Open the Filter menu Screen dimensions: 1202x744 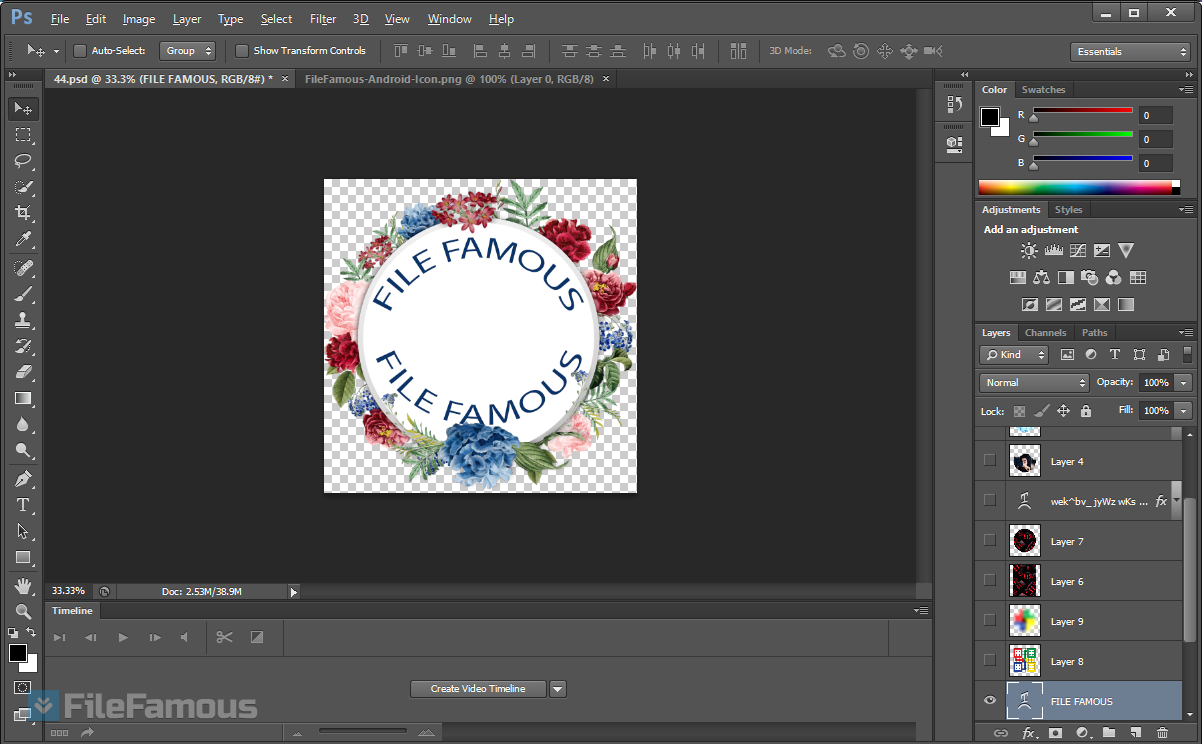pos(323,19)
